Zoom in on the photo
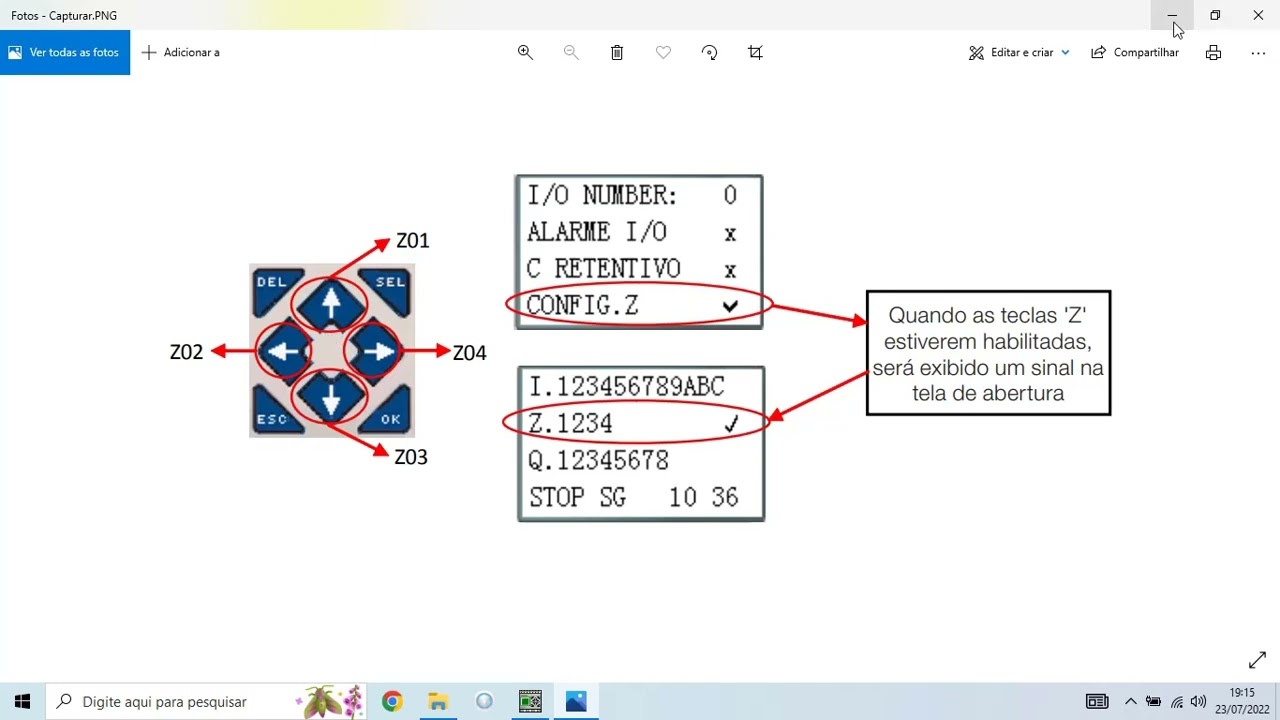This screenshot has width=1280, height=720. coord(525,52)
